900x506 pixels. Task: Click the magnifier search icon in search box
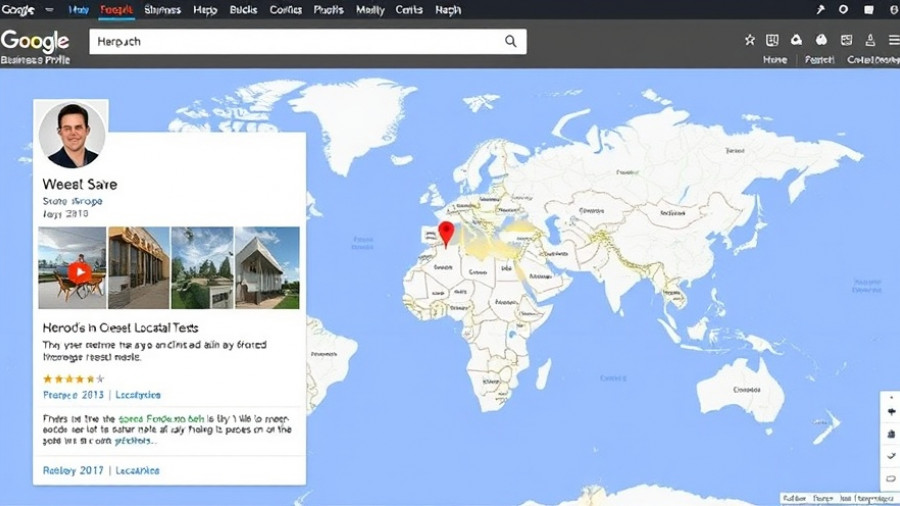point(510,41)
